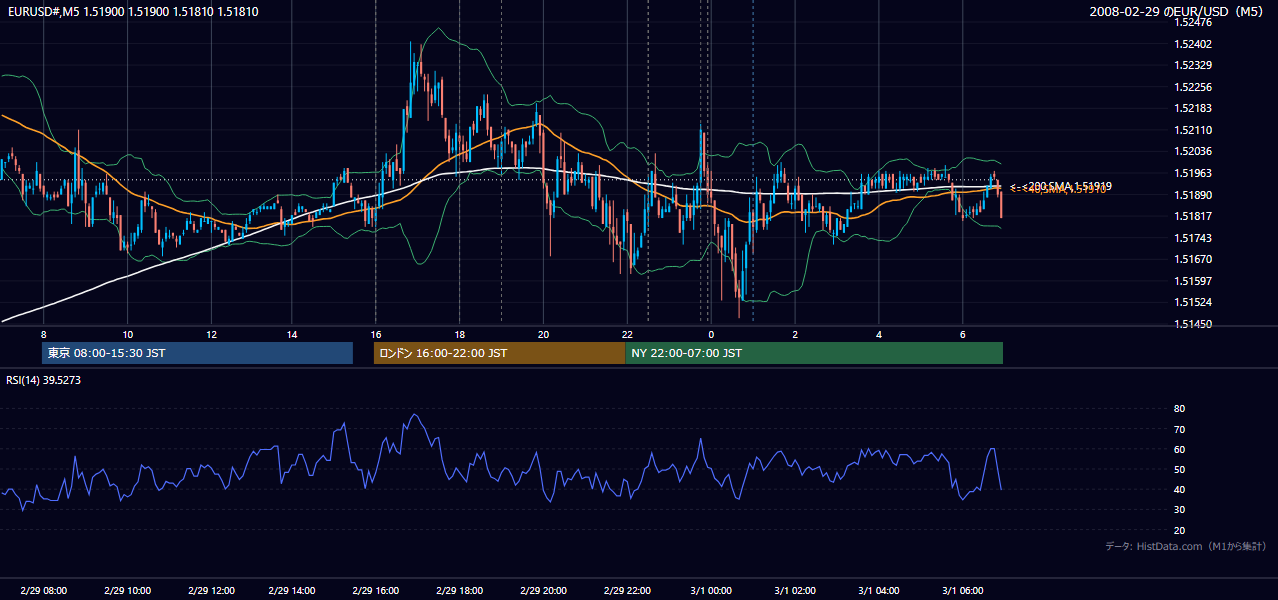Click the 2/29 14:00 time axis label
Screen dimensions: 1278x600
pyautogui.click(x=292, y=590)
